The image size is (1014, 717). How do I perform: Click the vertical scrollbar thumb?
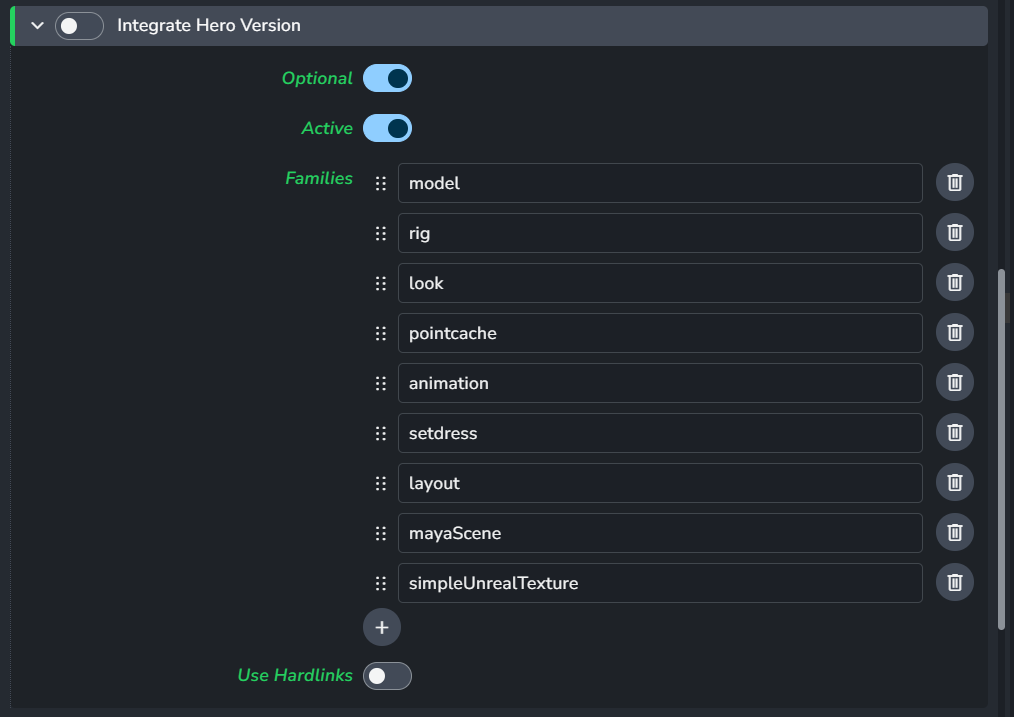tap(1001, 450)
